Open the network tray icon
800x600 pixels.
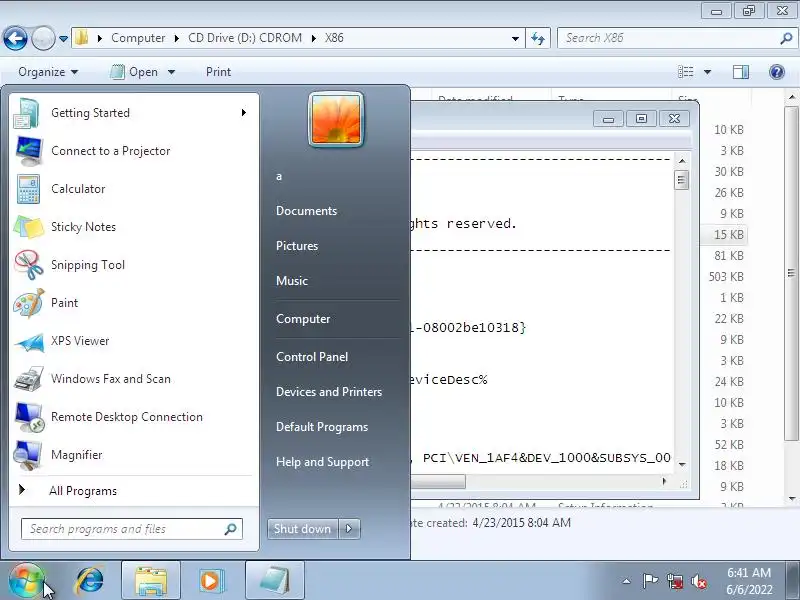[x=674, y=581]
